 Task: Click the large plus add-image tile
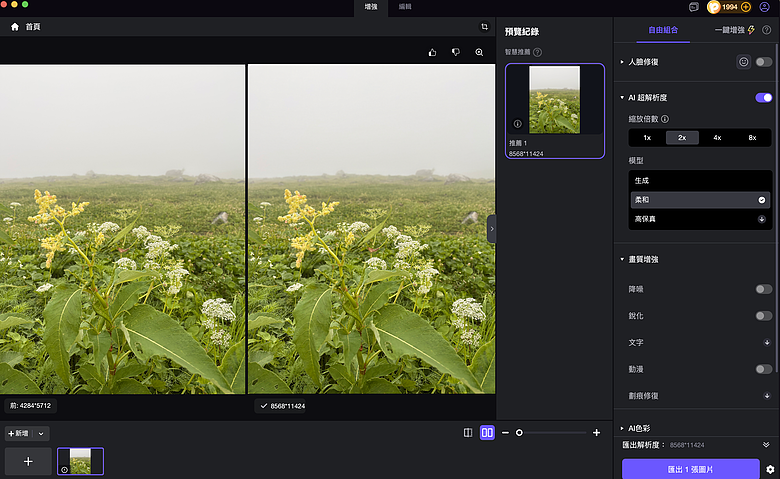tap(28, 462)
